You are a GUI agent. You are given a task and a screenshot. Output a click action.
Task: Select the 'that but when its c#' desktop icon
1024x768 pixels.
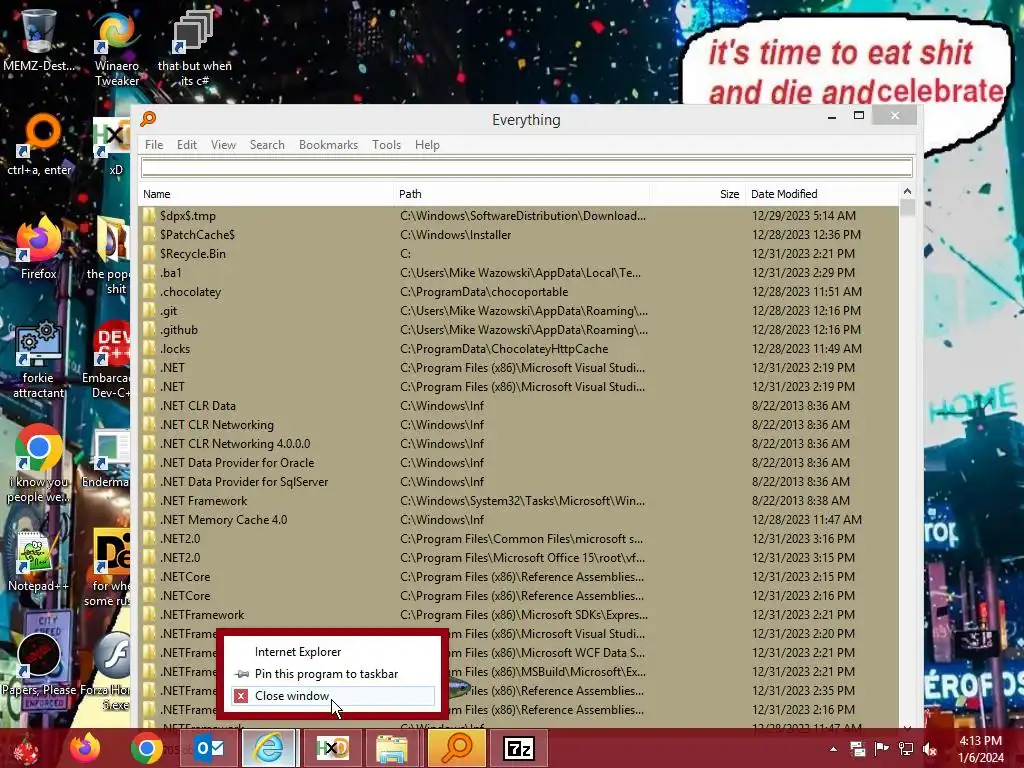(195, 48)
